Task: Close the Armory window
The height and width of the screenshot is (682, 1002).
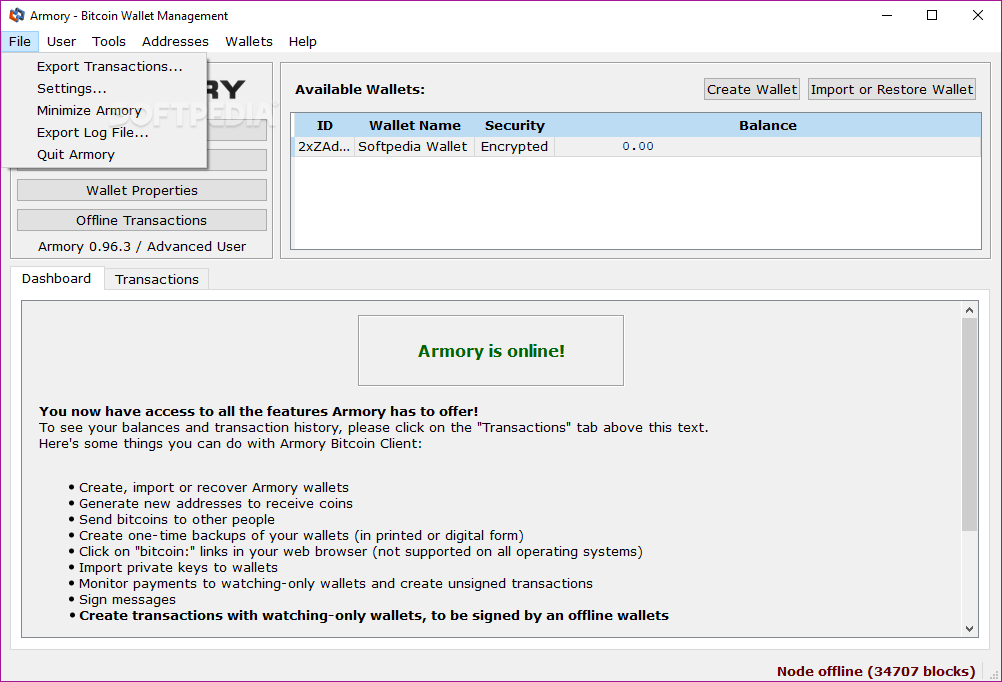Action: point(978,15)
